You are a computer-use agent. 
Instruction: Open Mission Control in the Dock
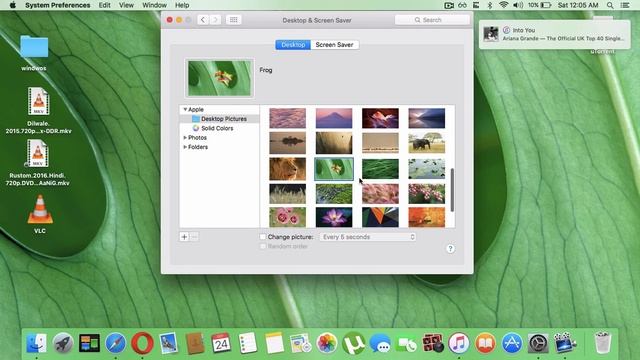coord(89,343)
